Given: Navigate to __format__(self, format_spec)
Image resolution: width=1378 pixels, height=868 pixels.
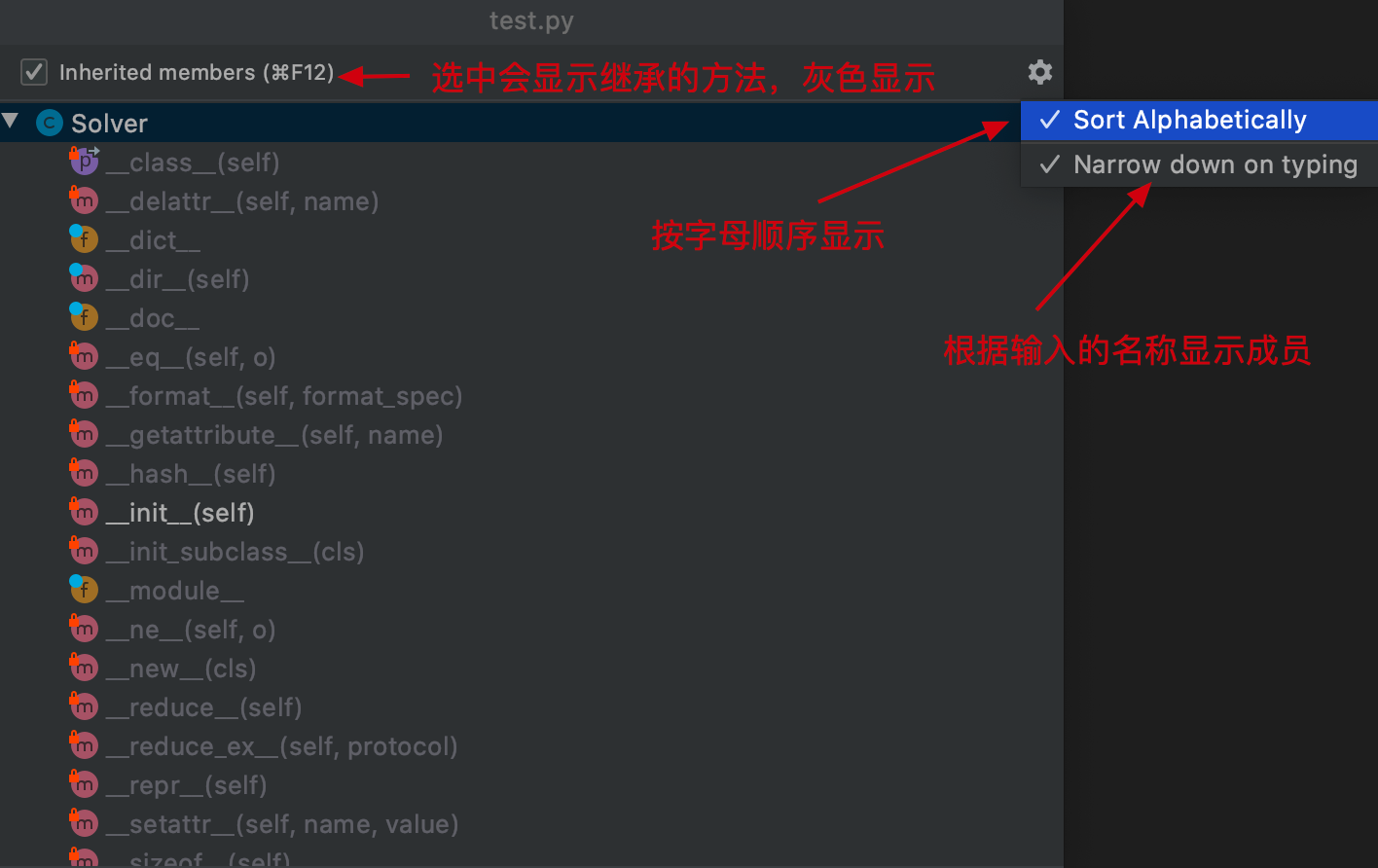Looking at the screenshot, I should (x=284, y=396).
